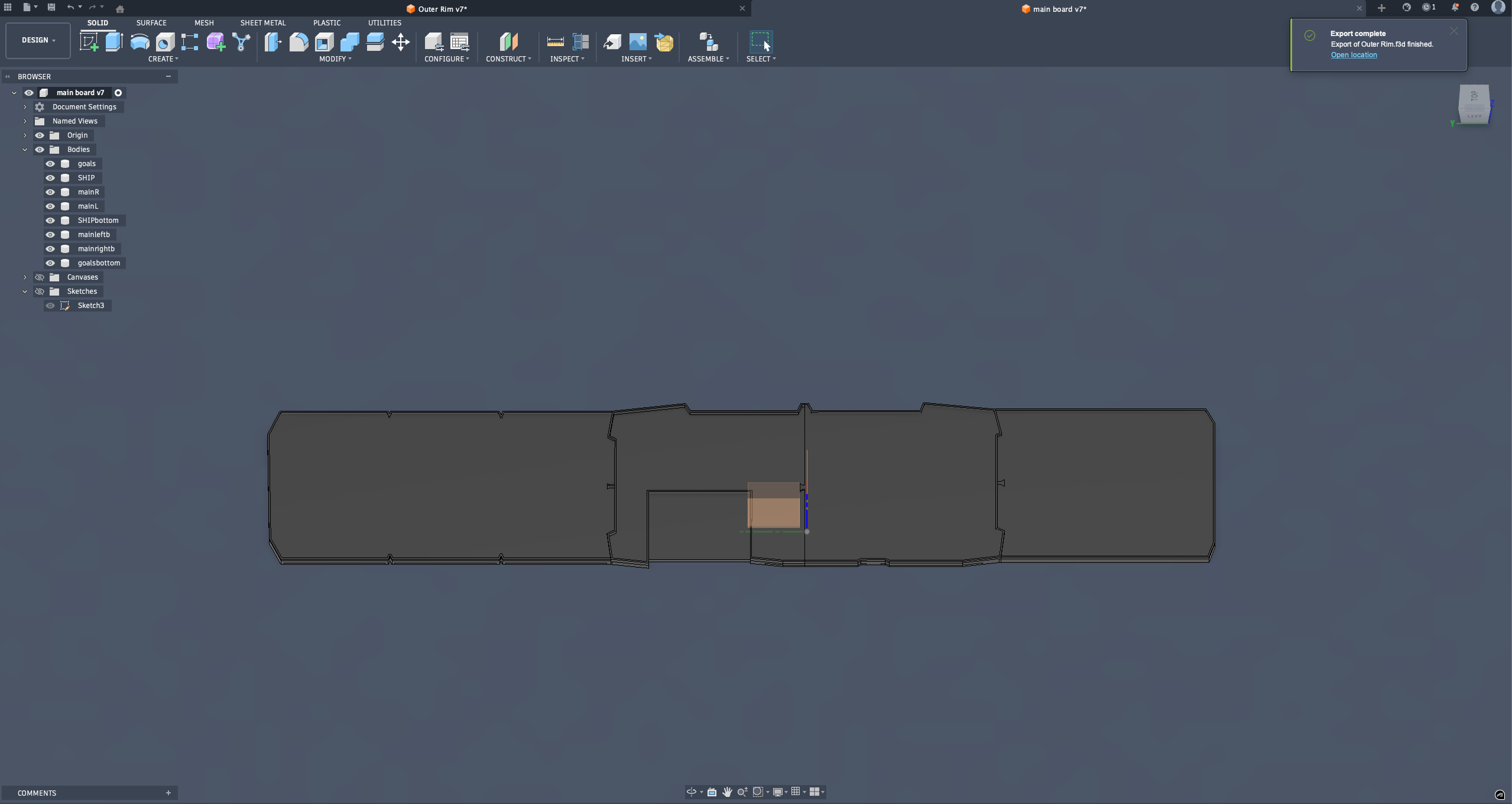Image resolution: width=1512 pixels, height=804 pixels.
Task: Select the Pan tool in navigation bar
Action: tap(727, 792)
